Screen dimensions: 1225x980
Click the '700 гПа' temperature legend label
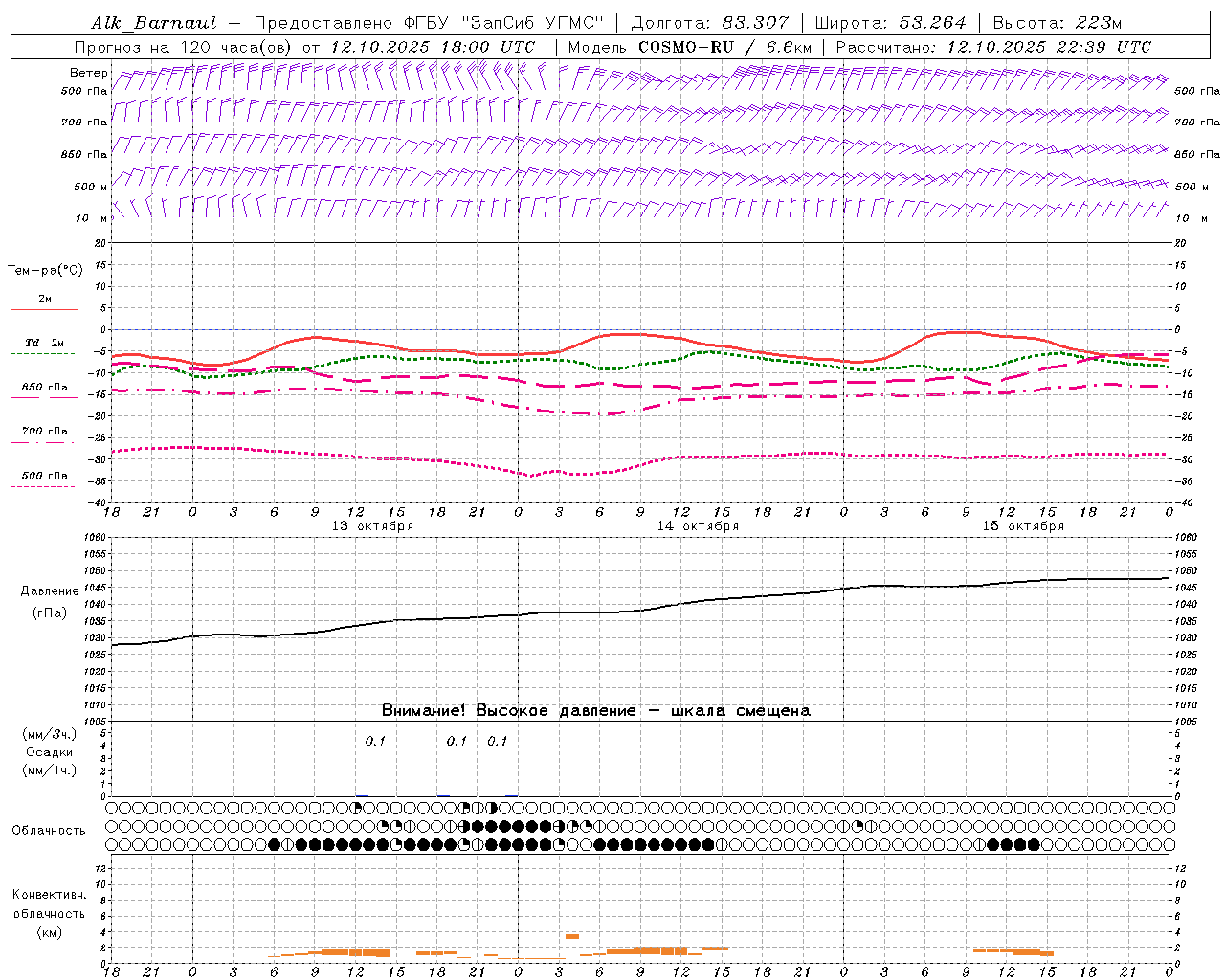[45, 432]
